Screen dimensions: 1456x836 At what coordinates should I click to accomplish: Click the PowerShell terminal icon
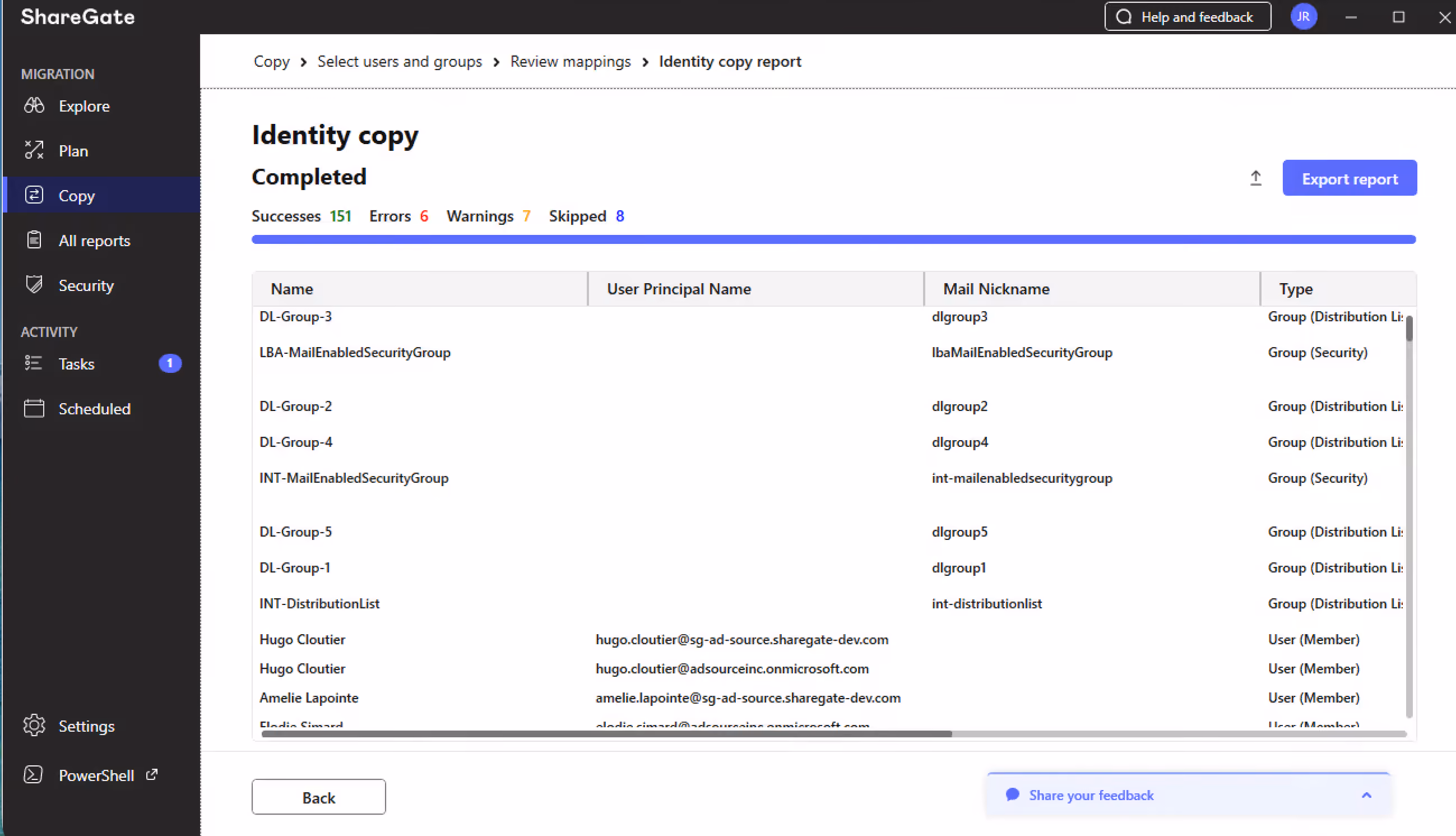point(33,774)
